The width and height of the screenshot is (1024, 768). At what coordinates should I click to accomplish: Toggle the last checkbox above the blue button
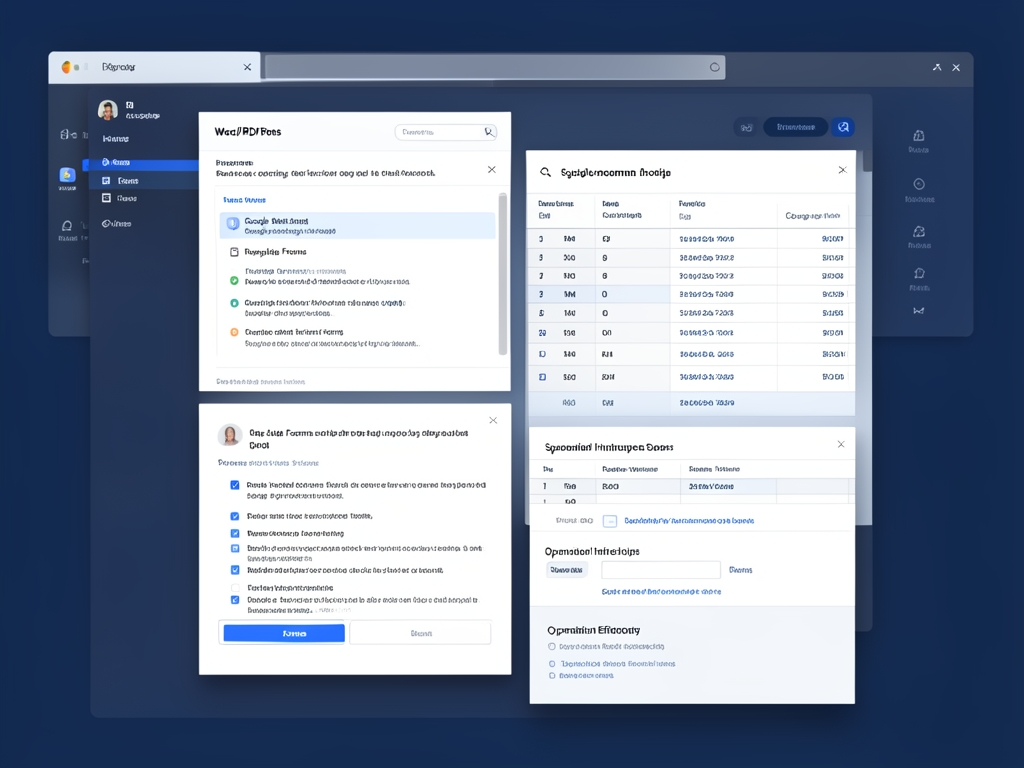[x=234, y=600]
